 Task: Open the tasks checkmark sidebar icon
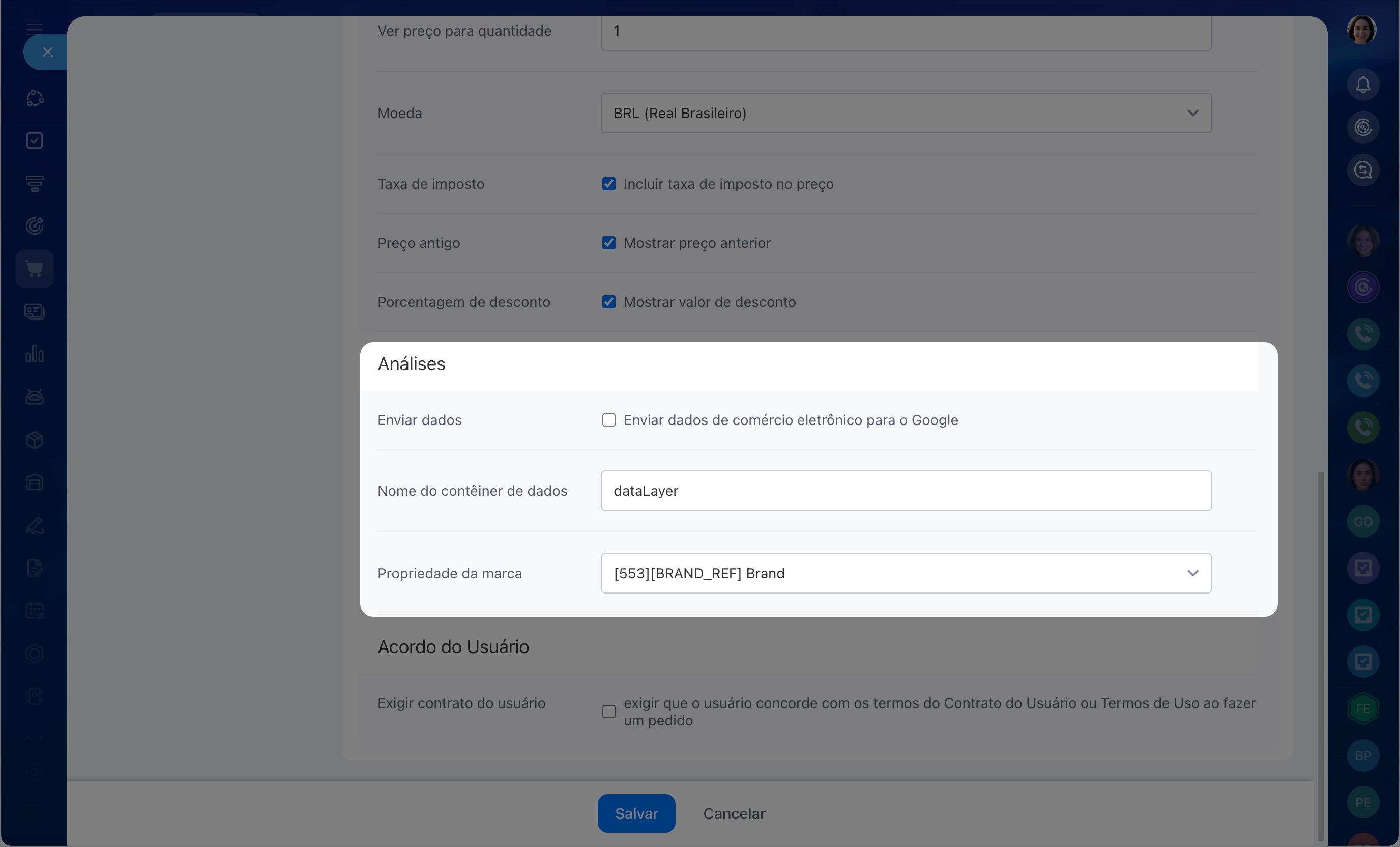click(x=35, y=140)
